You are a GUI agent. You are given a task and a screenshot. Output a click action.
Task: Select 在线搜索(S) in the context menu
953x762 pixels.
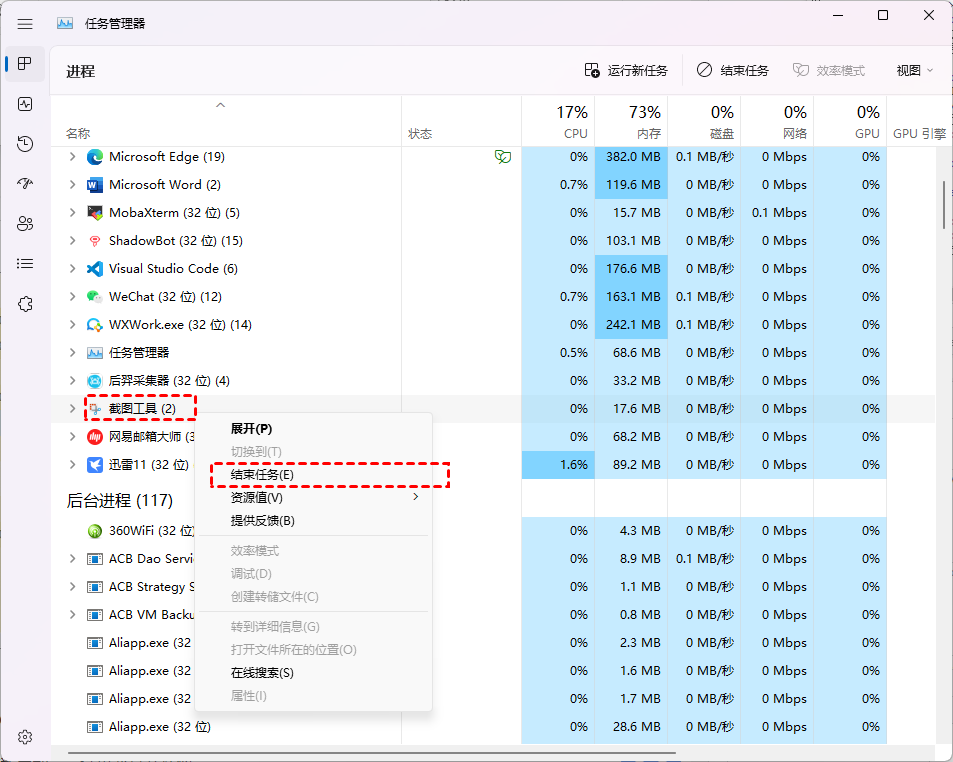click(x=262, y=673)
